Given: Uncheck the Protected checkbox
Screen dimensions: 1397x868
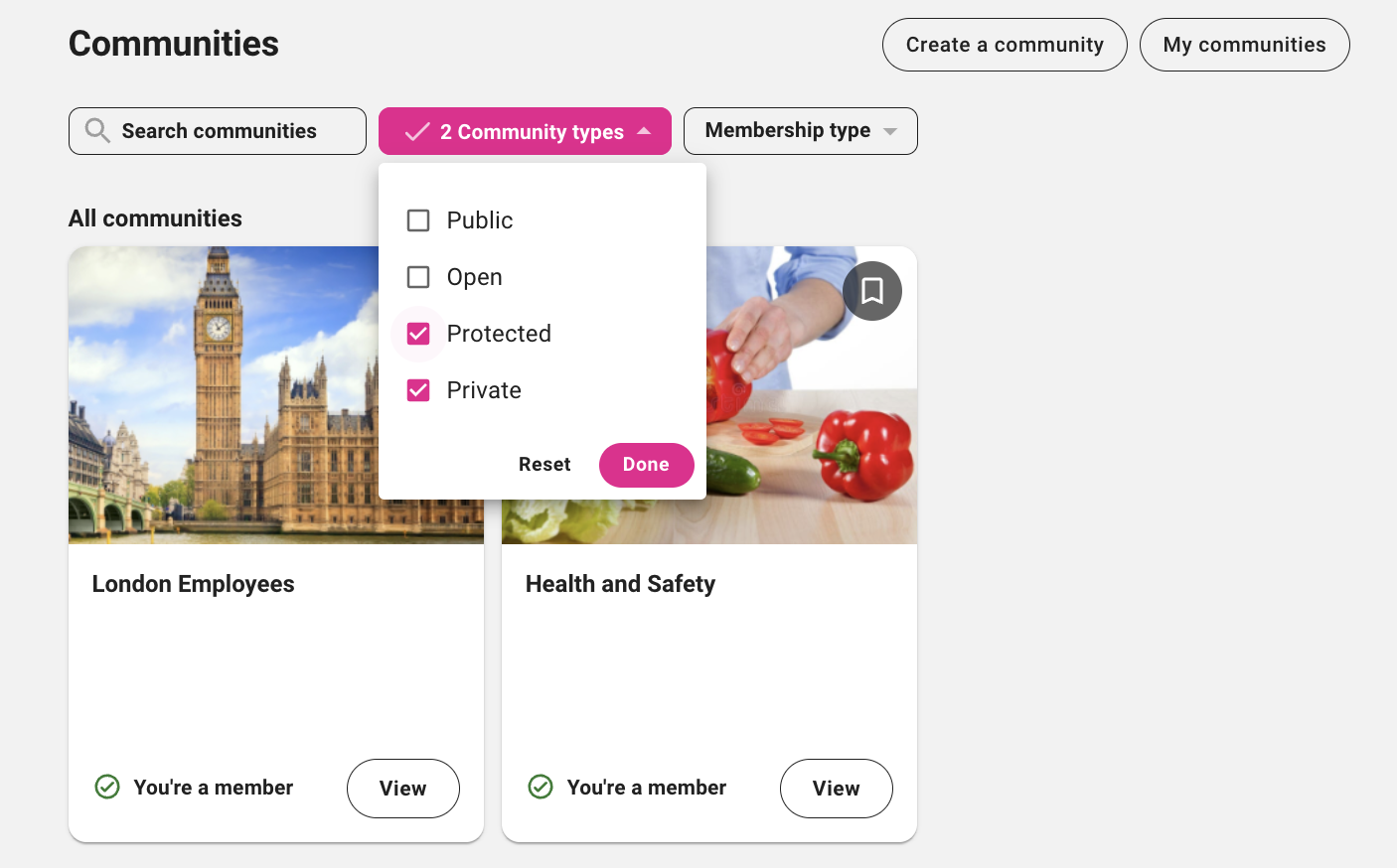Looking at the screenshot, I should [418, 334].
